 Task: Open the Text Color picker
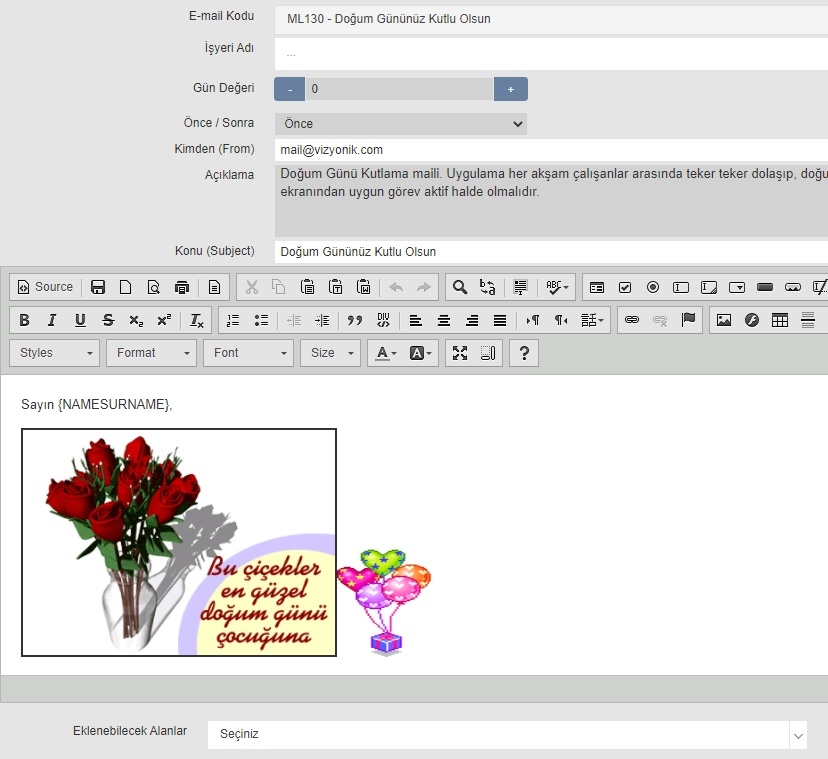coord(386,353)
